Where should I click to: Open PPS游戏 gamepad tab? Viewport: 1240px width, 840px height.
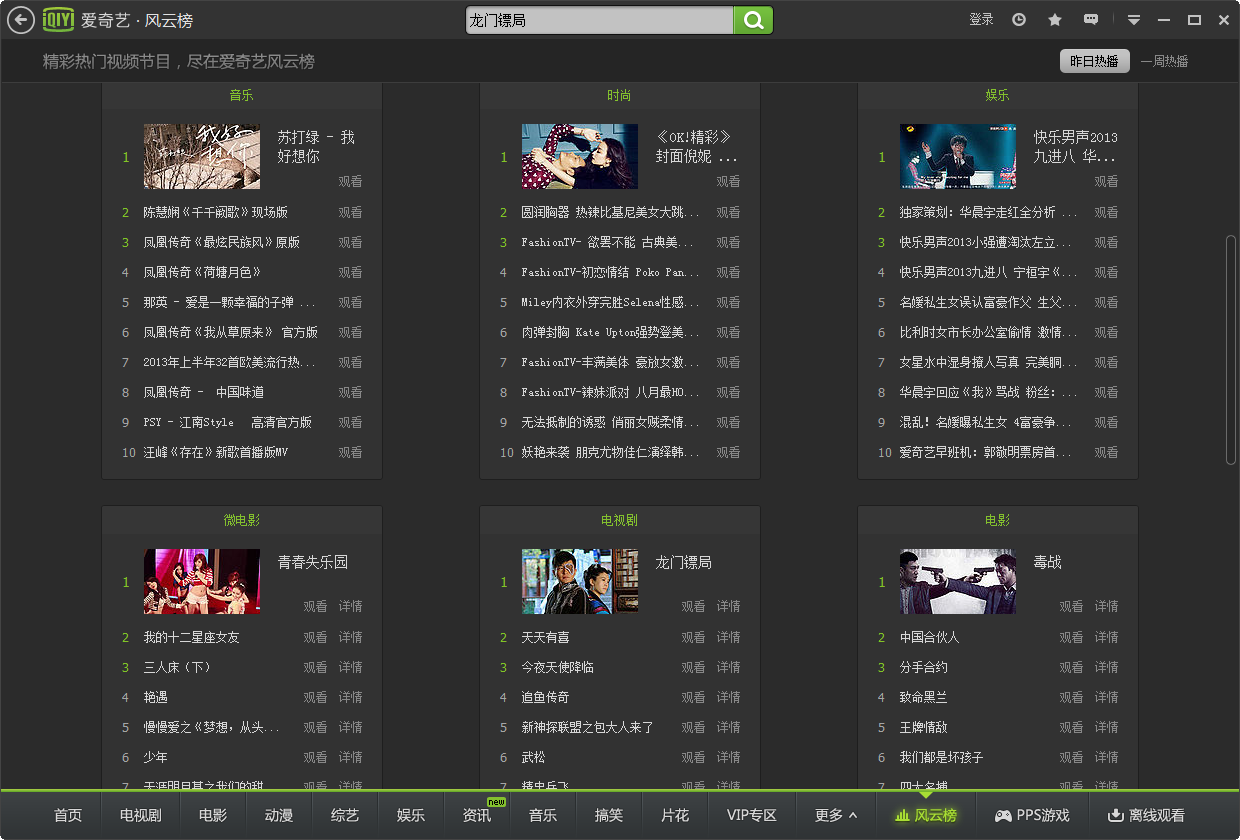(1031, 815)
